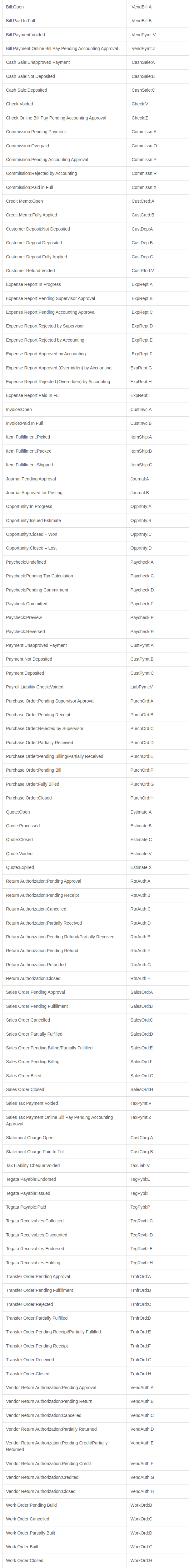Click the "Bill:Open" status cell
This screenshot has width=189, height=1568.
[15, 7]
